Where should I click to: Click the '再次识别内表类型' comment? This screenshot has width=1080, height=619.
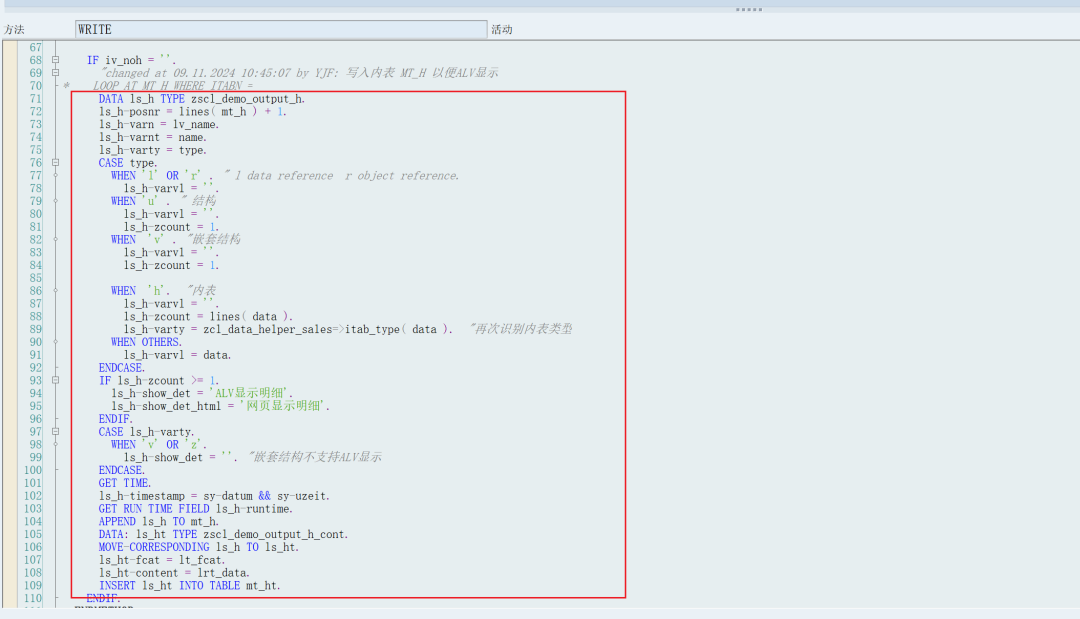pos(521,329)
